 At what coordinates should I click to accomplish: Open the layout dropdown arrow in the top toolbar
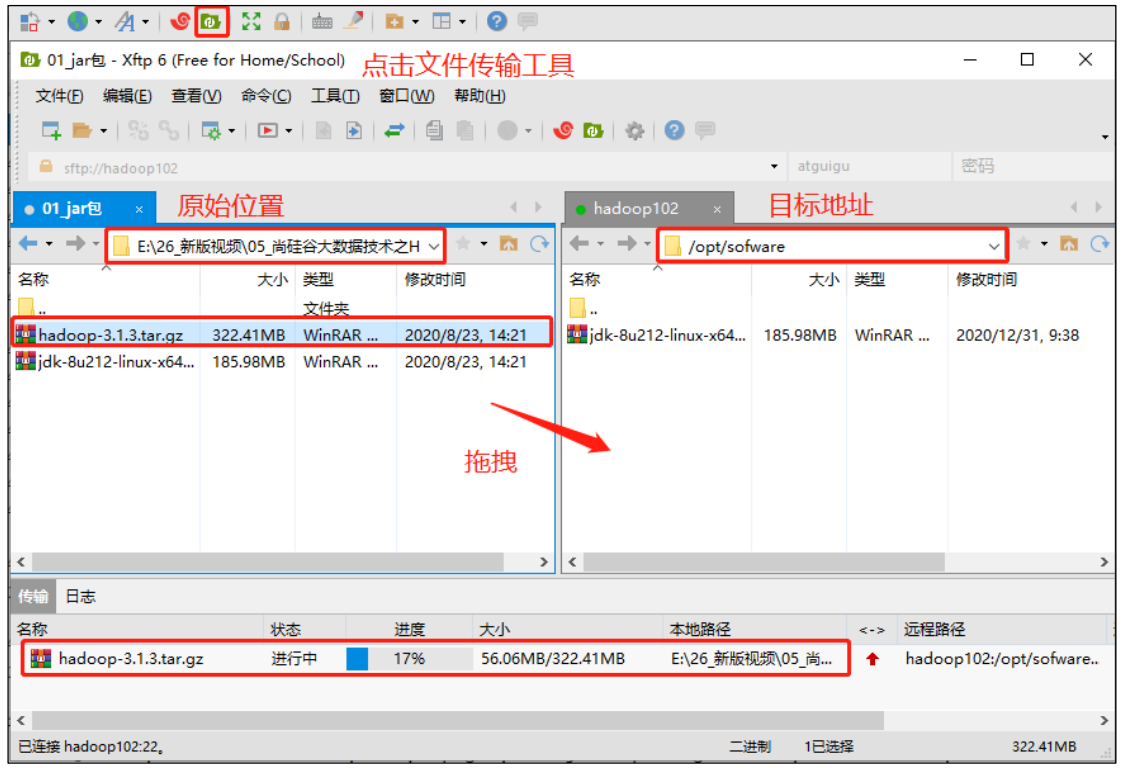click(462, 22)
